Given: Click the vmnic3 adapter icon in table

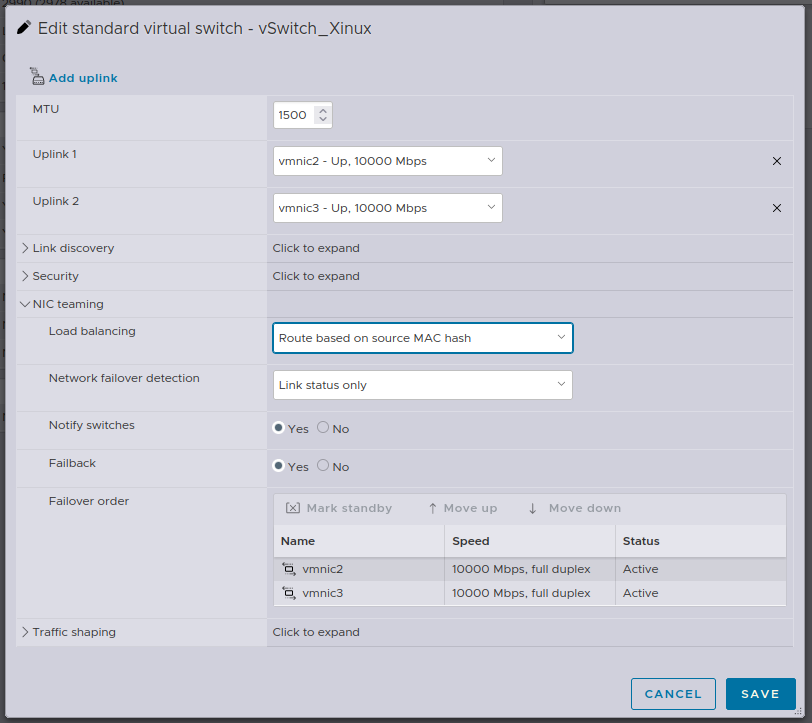Looking at the screenshot, I should coord(289,593).
